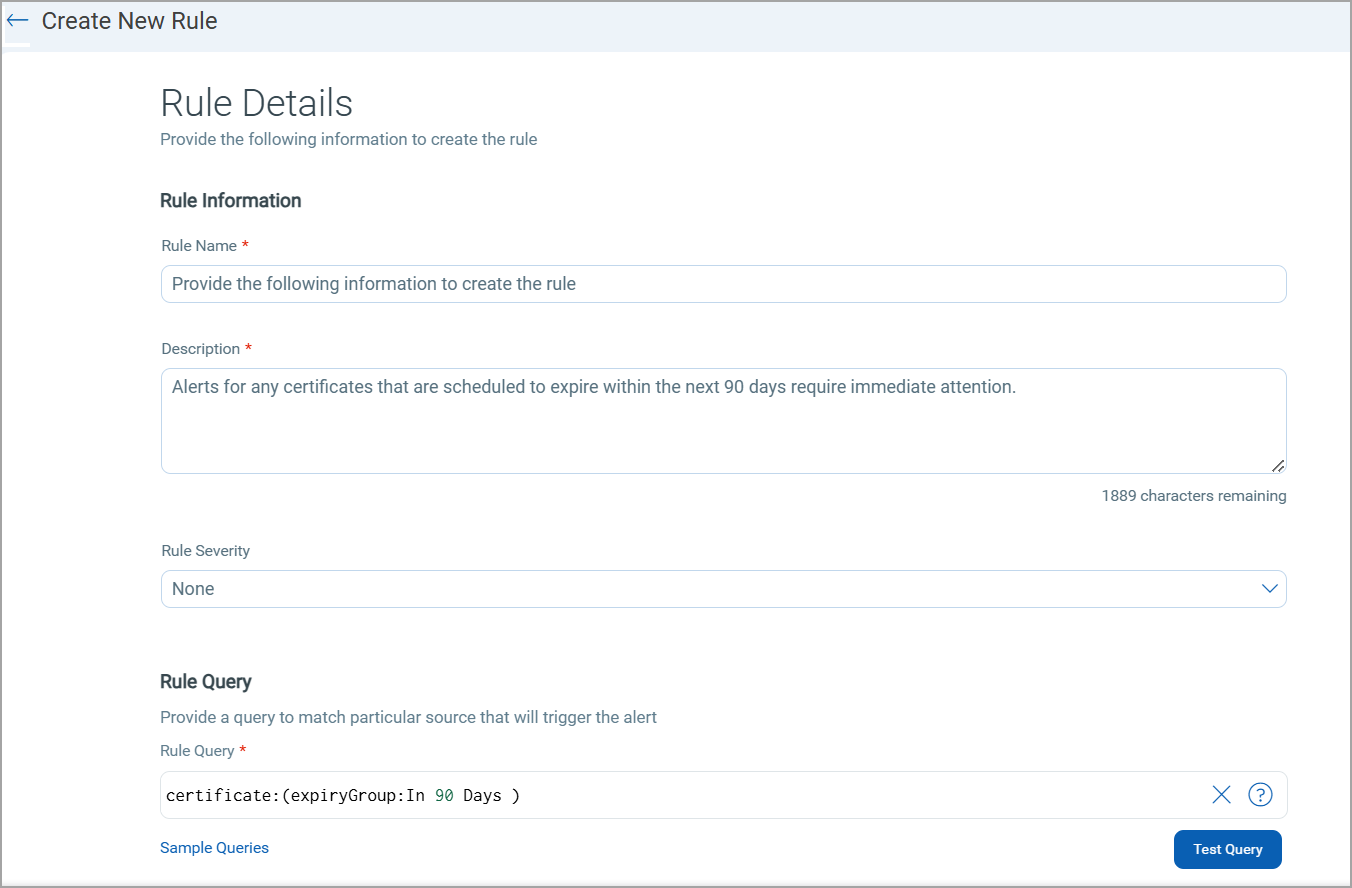
Task: Click the Rule Query section heading
Action: coord(206,682)
